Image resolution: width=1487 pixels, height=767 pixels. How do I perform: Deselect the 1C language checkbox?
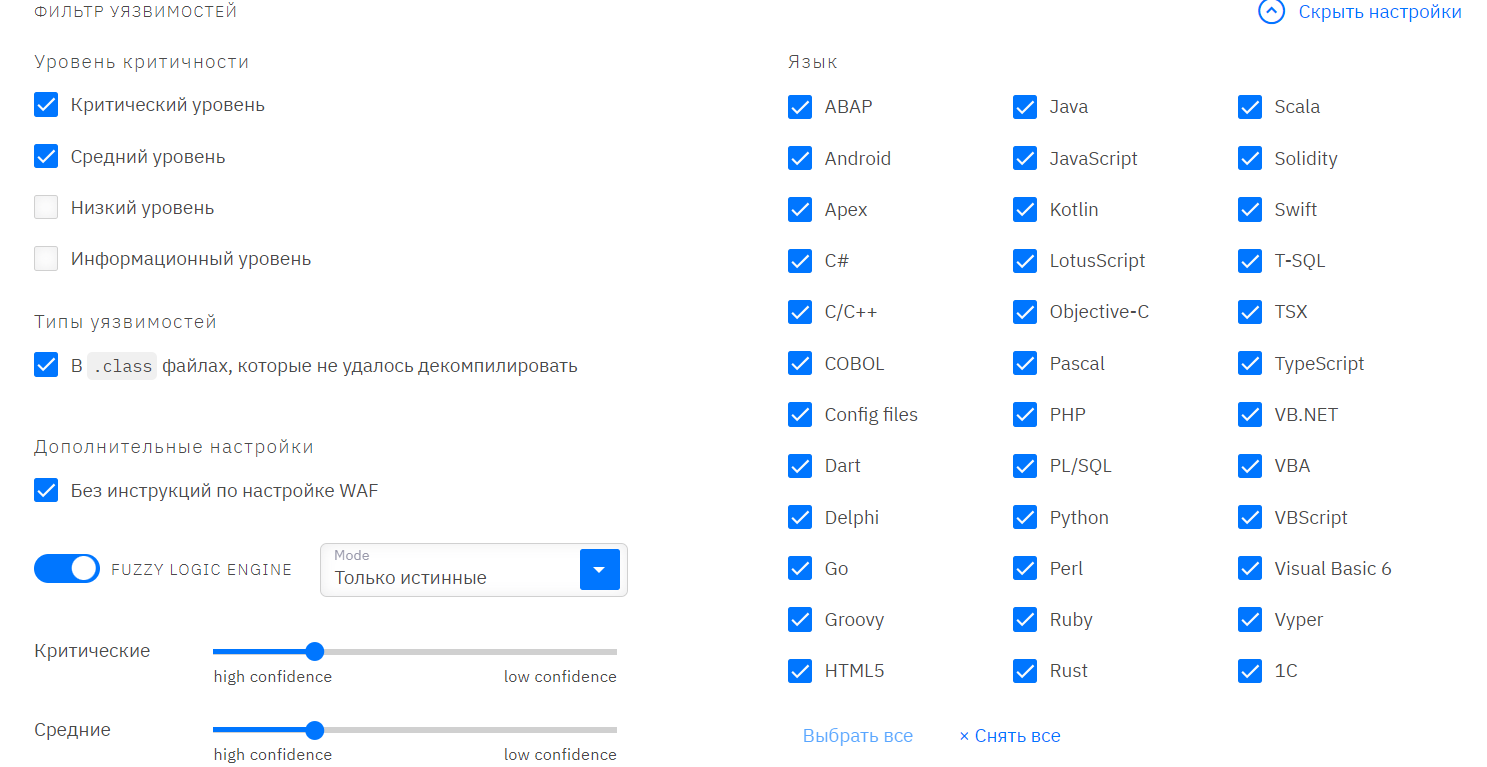pos(1250,671)
